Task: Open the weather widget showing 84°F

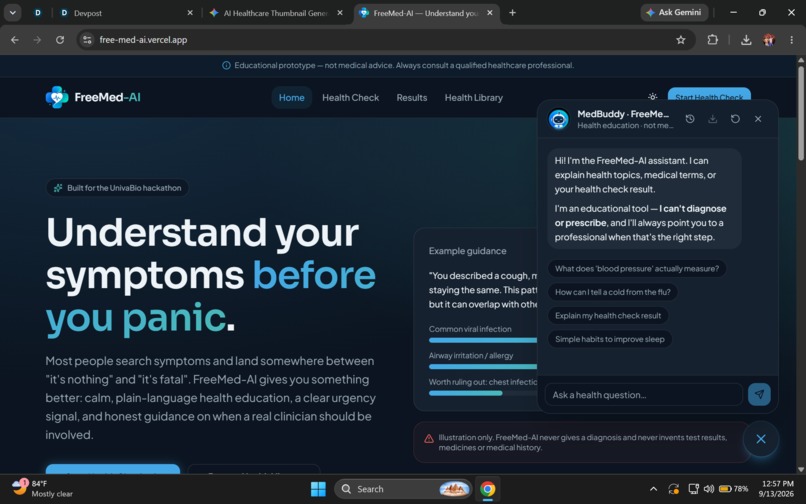Action: tap(42, 489)
